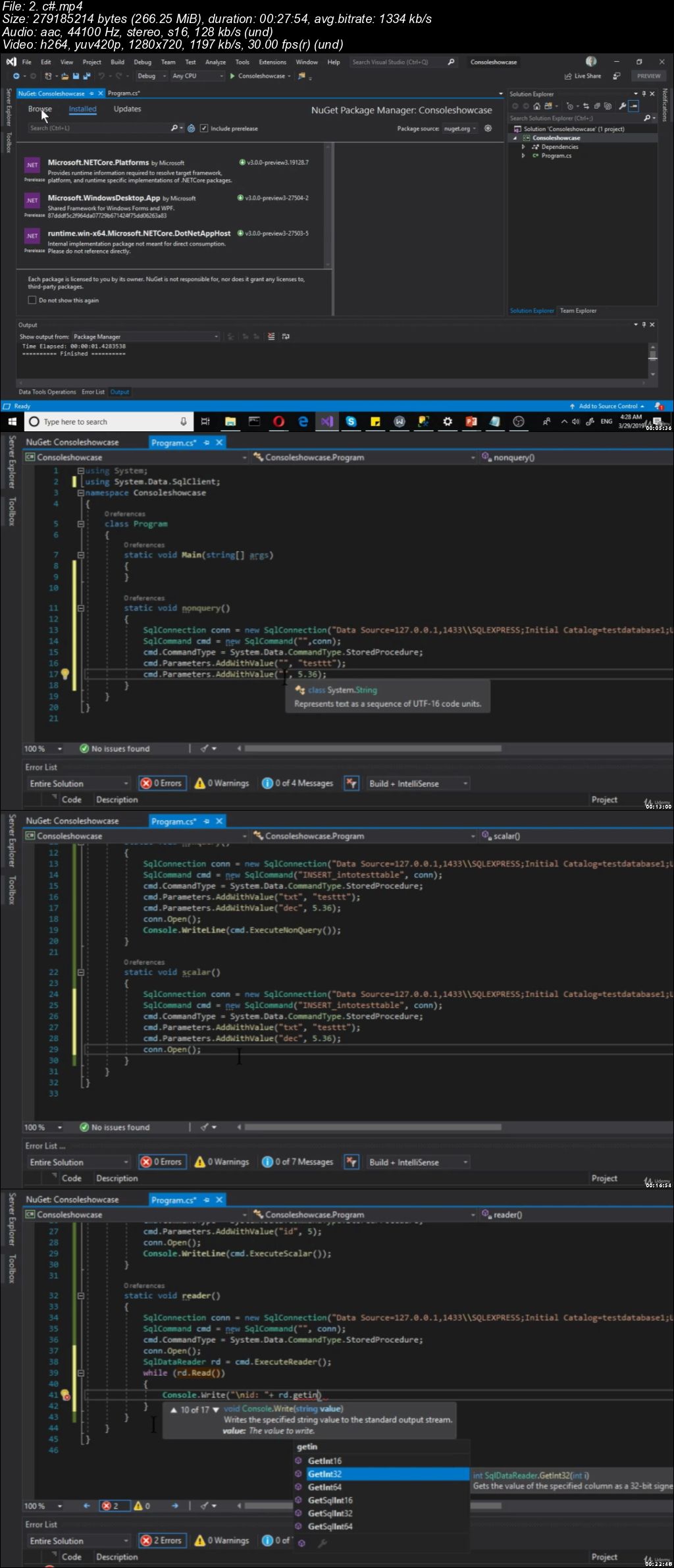Open the Debug configuration dropdown
Viewport: 674px width, 1568px height.
coord(151,76)
